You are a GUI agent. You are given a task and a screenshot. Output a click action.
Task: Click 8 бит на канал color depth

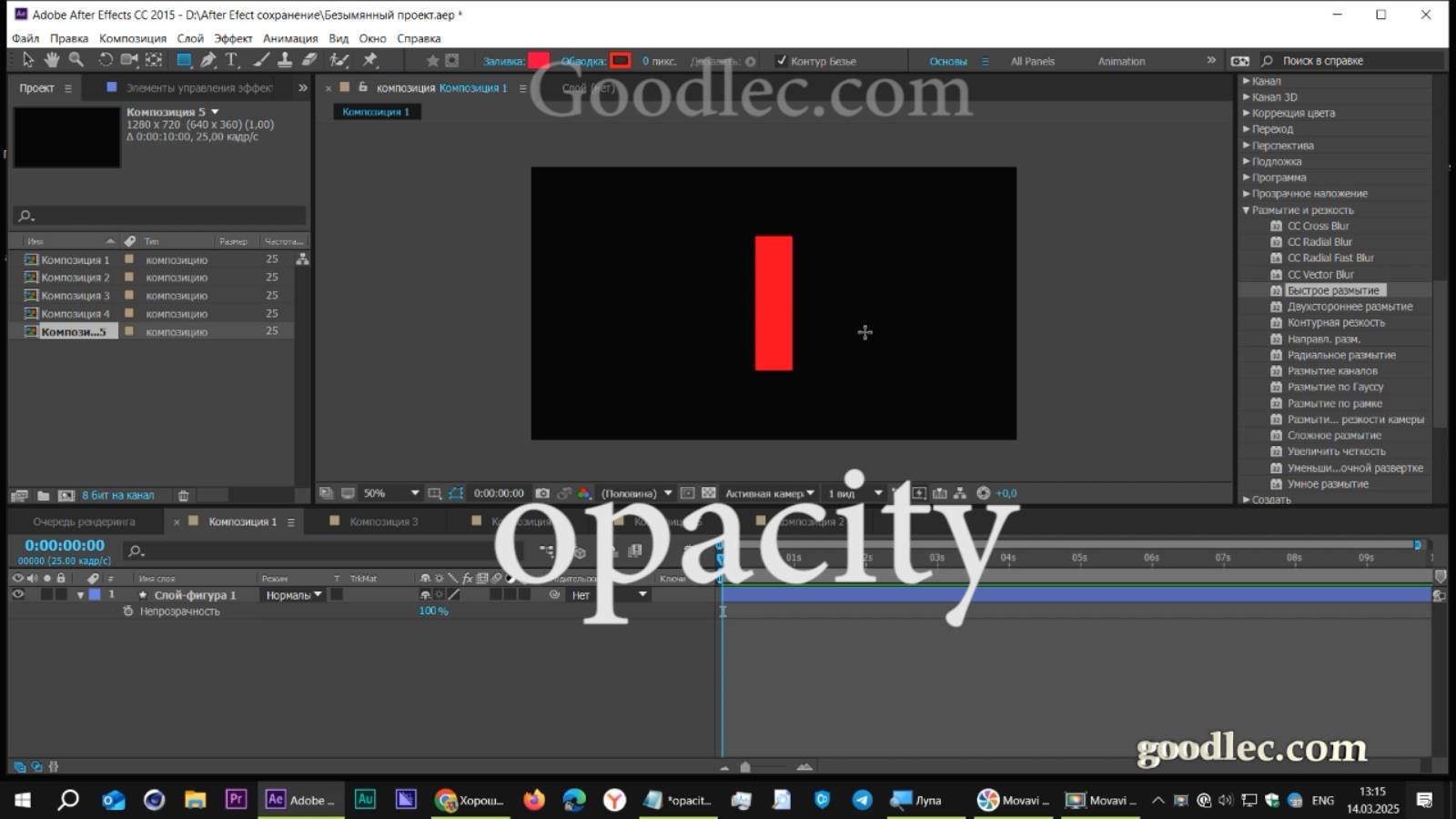coord(118,496)
